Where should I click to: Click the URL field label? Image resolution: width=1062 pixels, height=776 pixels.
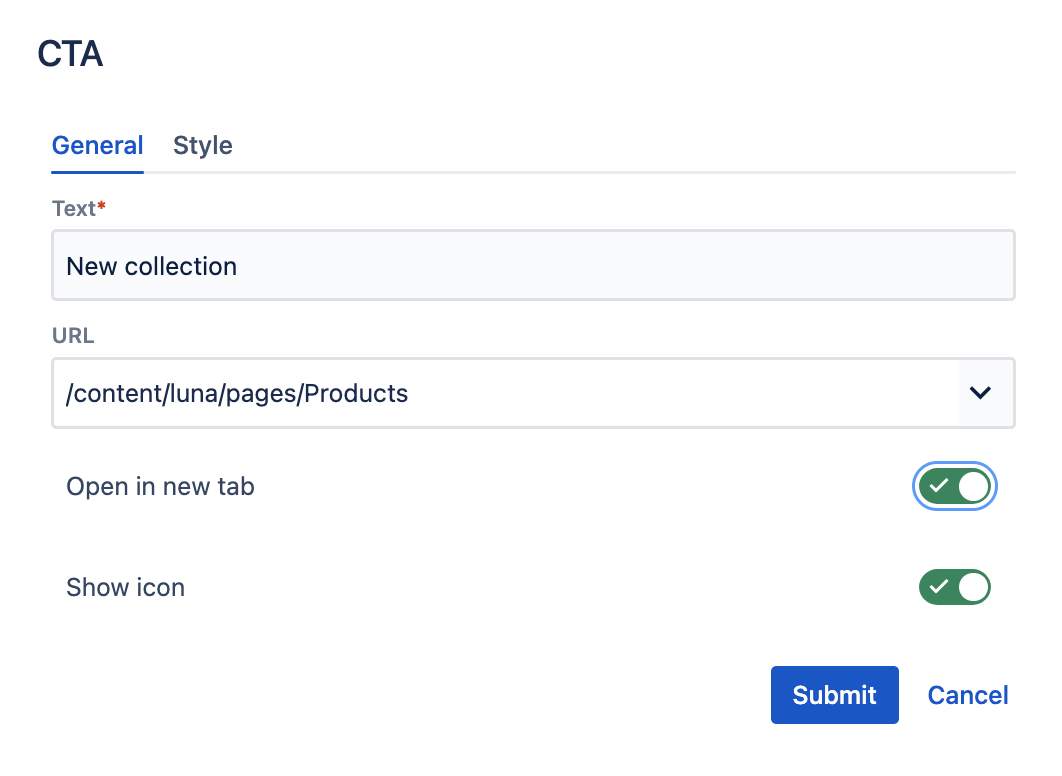click(x=73, y=336)
